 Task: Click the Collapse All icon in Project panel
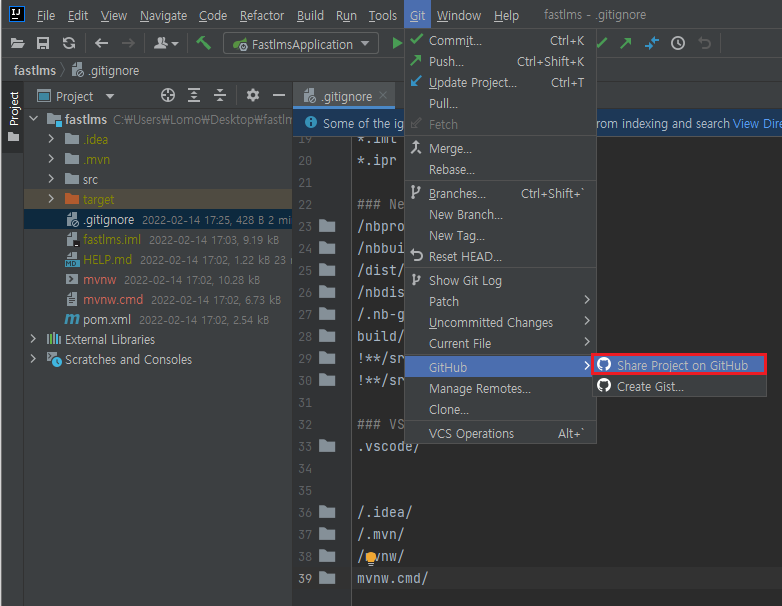coord(220,95)
